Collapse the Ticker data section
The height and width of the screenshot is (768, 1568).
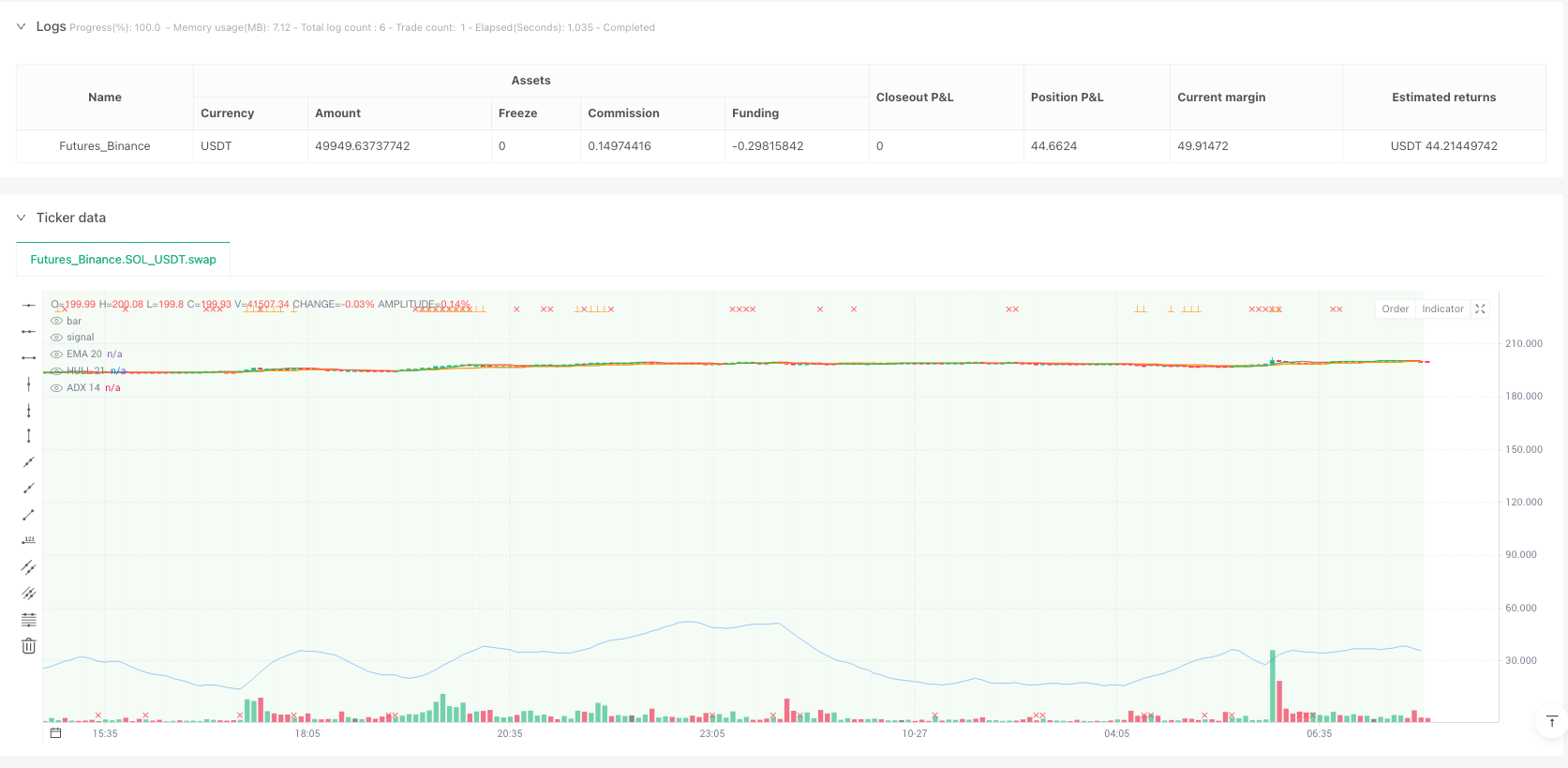21,218
